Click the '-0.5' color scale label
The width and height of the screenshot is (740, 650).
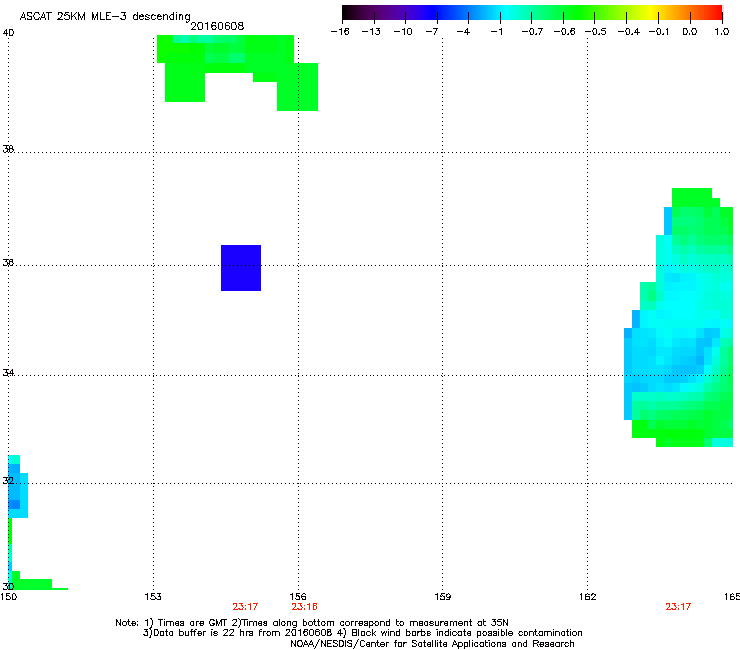pyautogui.click(x=596, y=32)
